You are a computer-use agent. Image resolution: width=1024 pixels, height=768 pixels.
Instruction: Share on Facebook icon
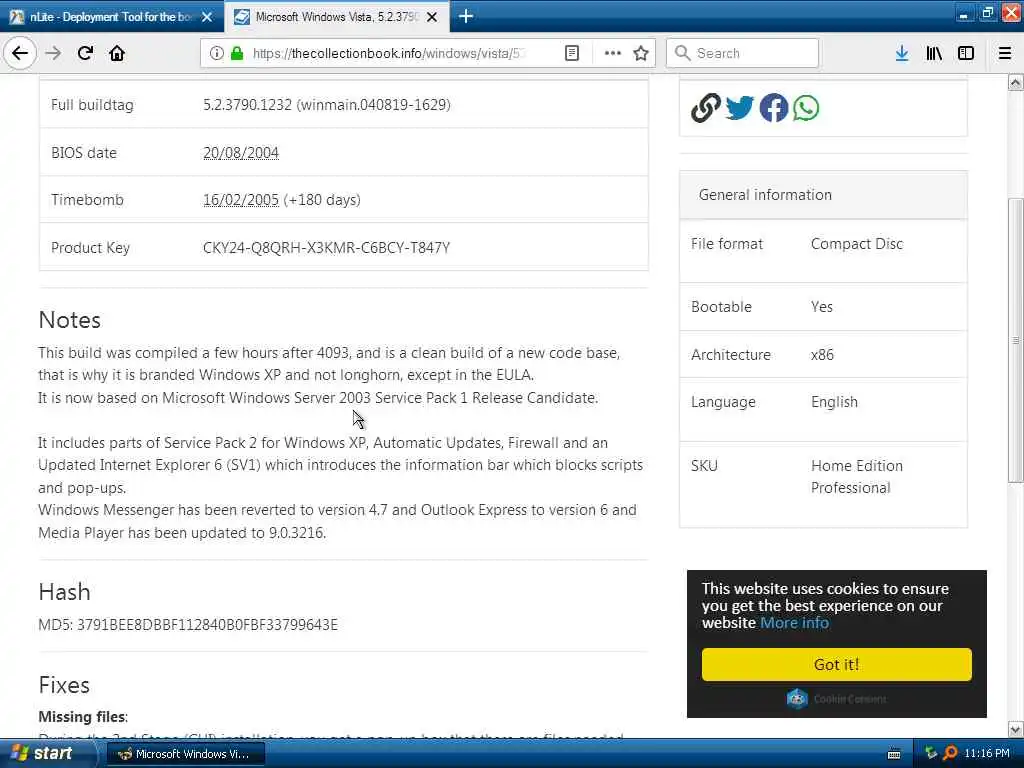pos(773,108)
